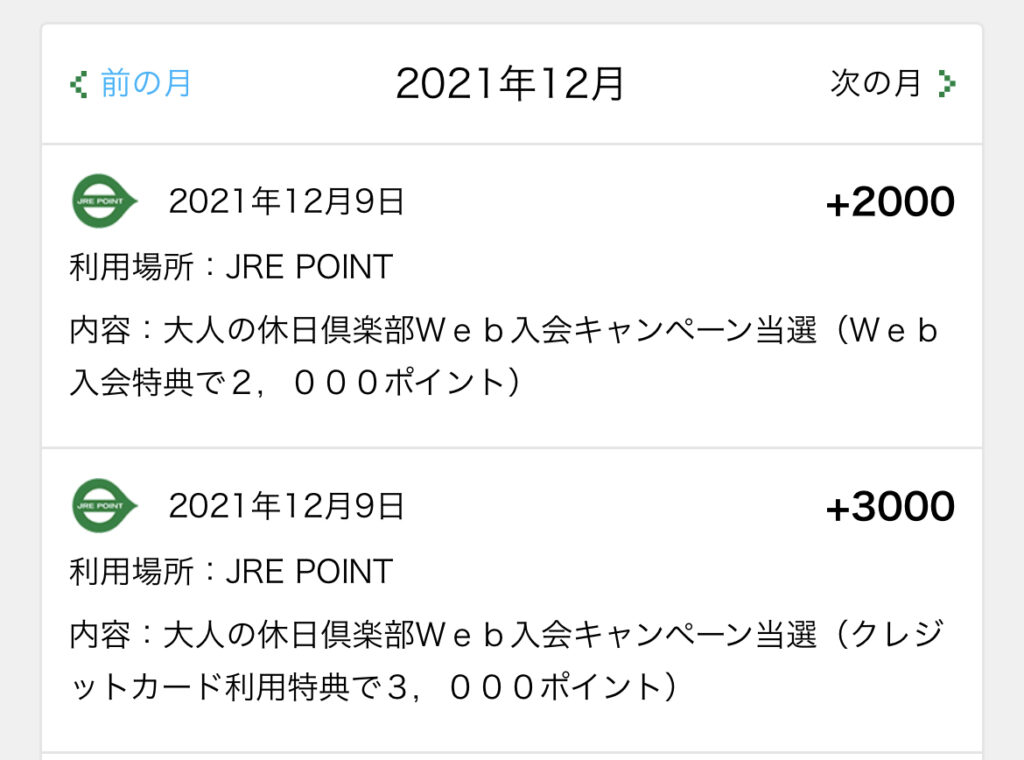1024x760 pixels.
Task: Click the 前の月 previous month link
Action: point(145,84)
